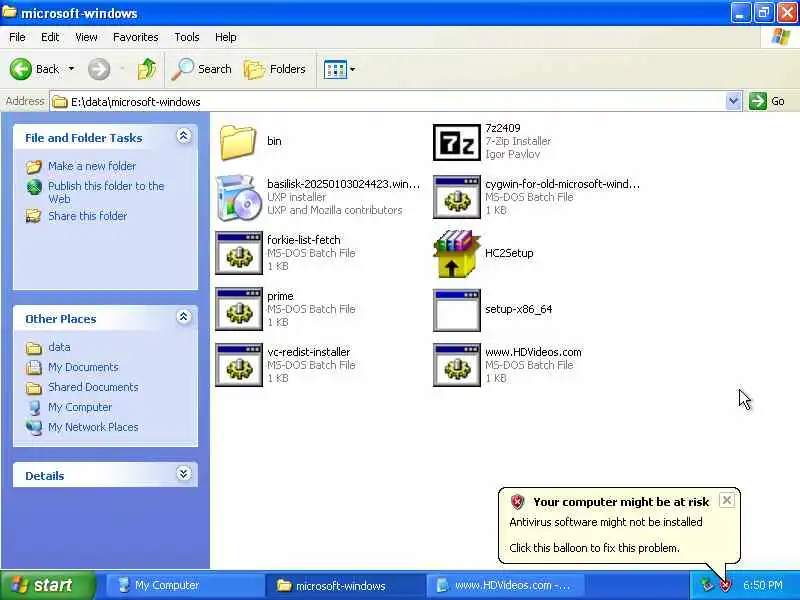The image size is (800, 600).
Task: Select the setup-x86_64 program icon
Action: tap(457, 310)
